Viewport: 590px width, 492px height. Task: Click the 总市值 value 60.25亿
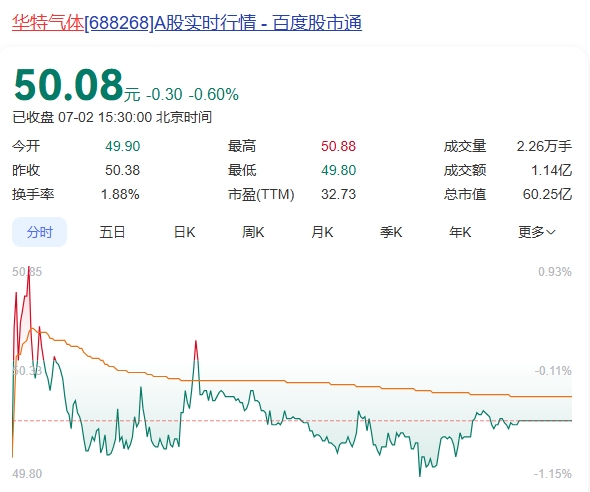tap(547, 194)
